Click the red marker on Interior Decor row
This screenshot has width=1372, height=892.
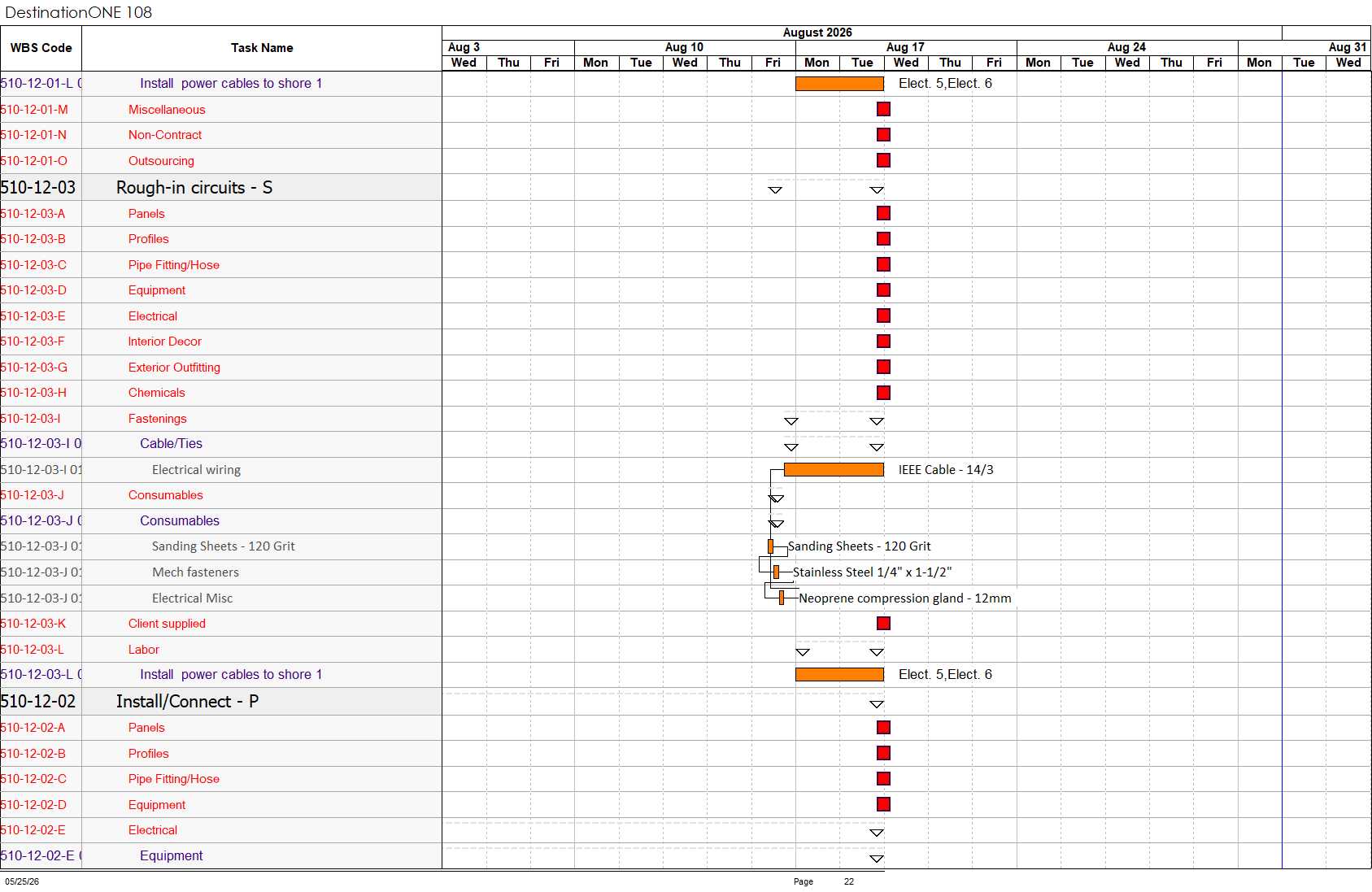[883, 342]
